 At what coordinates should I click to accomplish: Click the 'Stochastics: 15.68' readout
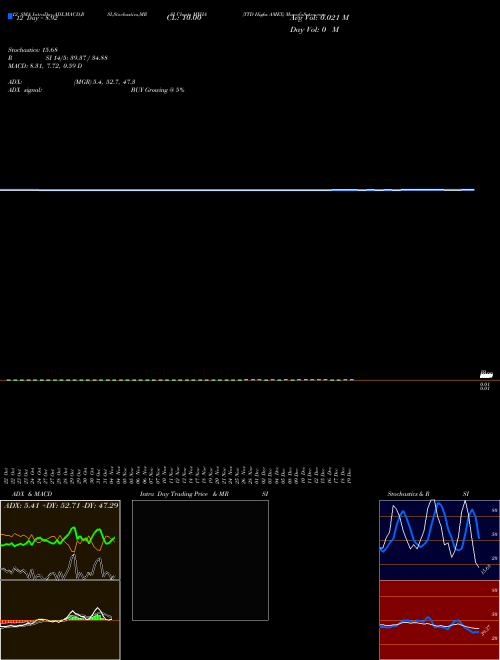[32, 50]
